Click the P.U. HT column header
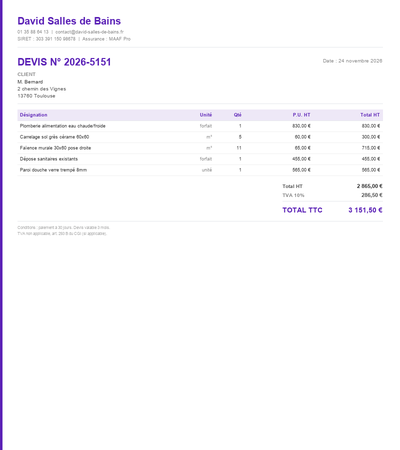 click(301, 115)
